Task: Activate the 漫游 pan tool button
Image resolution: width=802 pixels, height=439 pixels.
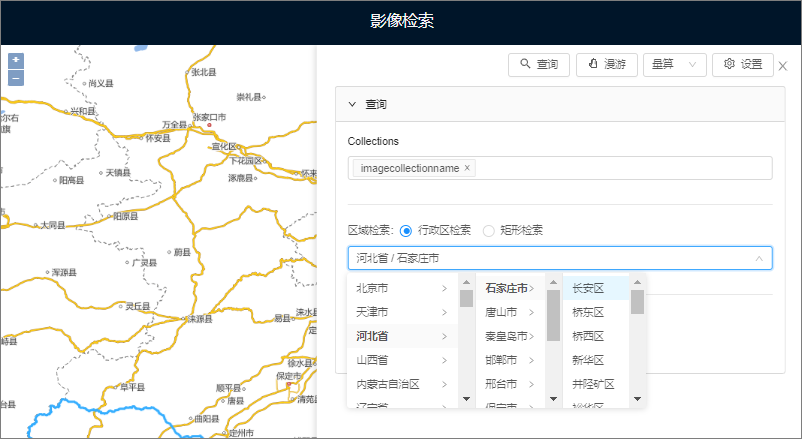Action: point(607,64)
